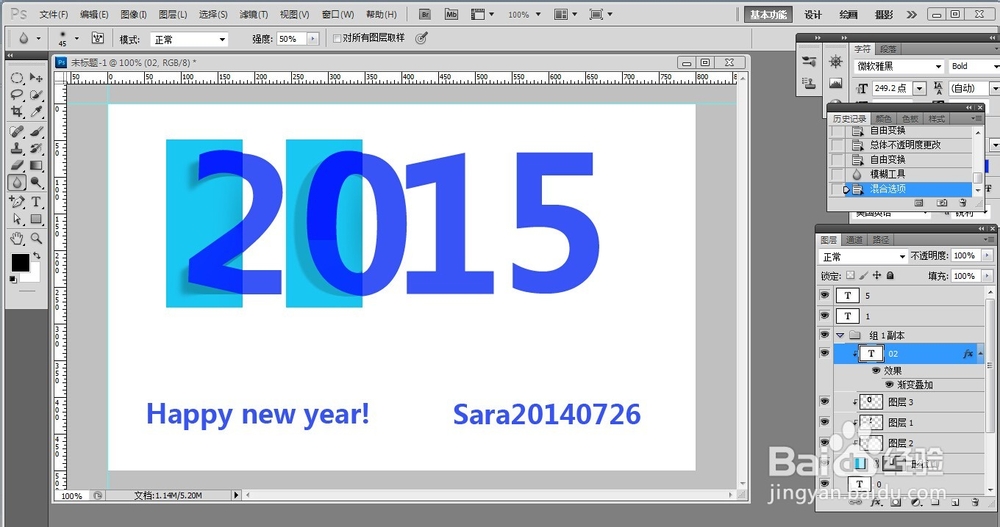Image resolution: width=1000 pixels, height=527 pixels.
Task: Select the Crop tool
Action: 17,112
